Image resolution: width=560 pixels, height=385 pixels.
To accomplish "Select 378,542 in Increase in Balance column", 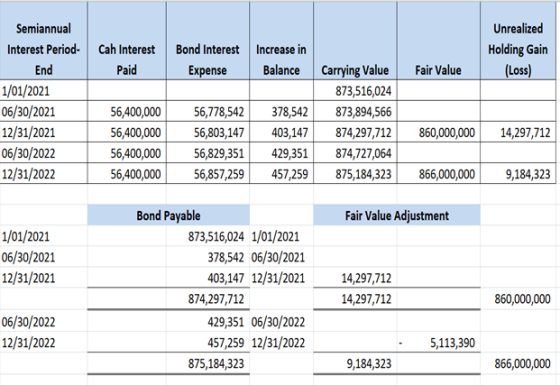I will coord(281,112).
